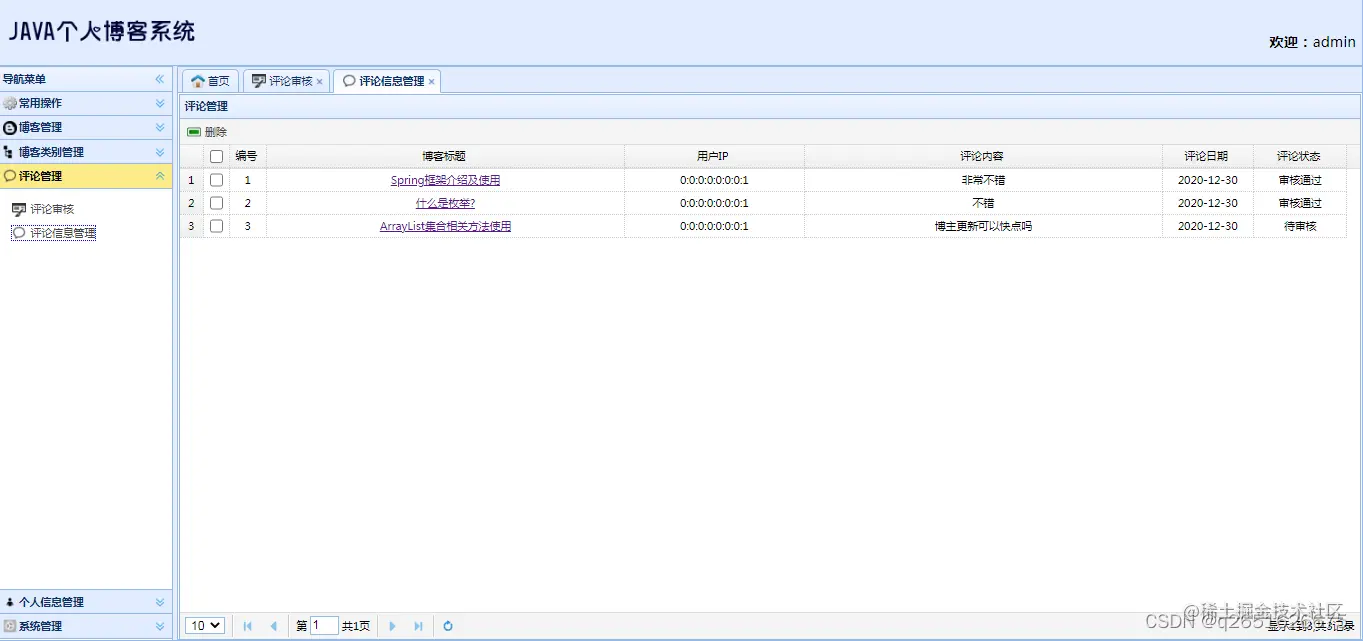Sort by the 评论内容 column header

pos(983,156)
